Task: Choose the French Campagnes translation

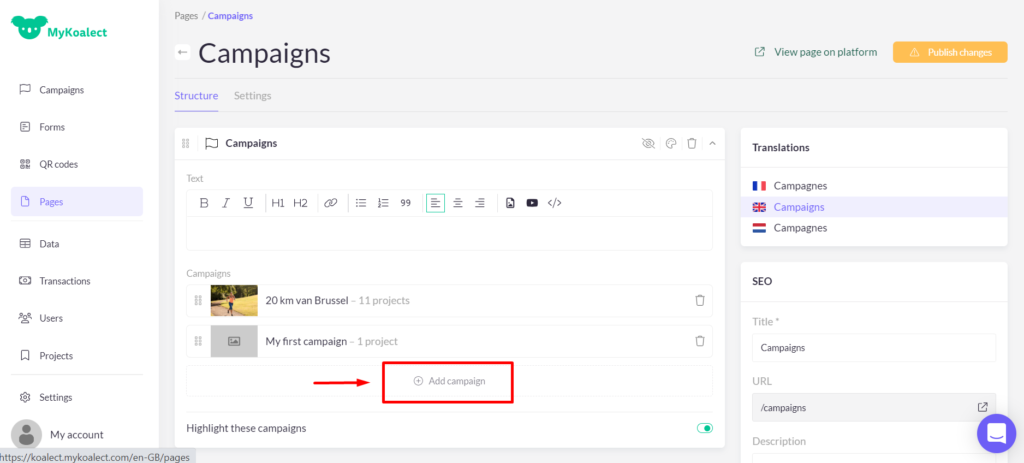Action: pyautogui.click(x=800, y=186)
